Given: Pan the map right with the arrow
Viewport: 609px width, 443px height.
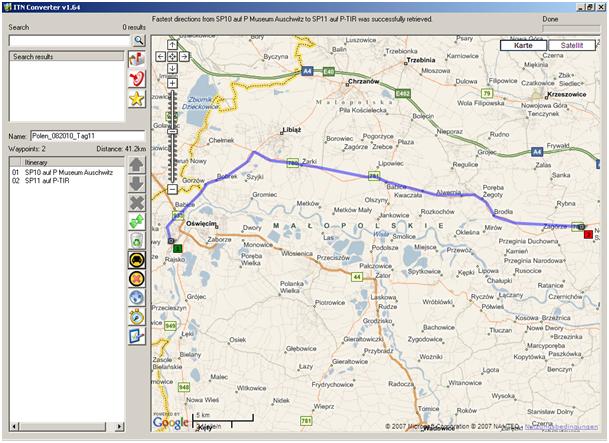Looking at the screenshot, I should click(x=184, y=57).
